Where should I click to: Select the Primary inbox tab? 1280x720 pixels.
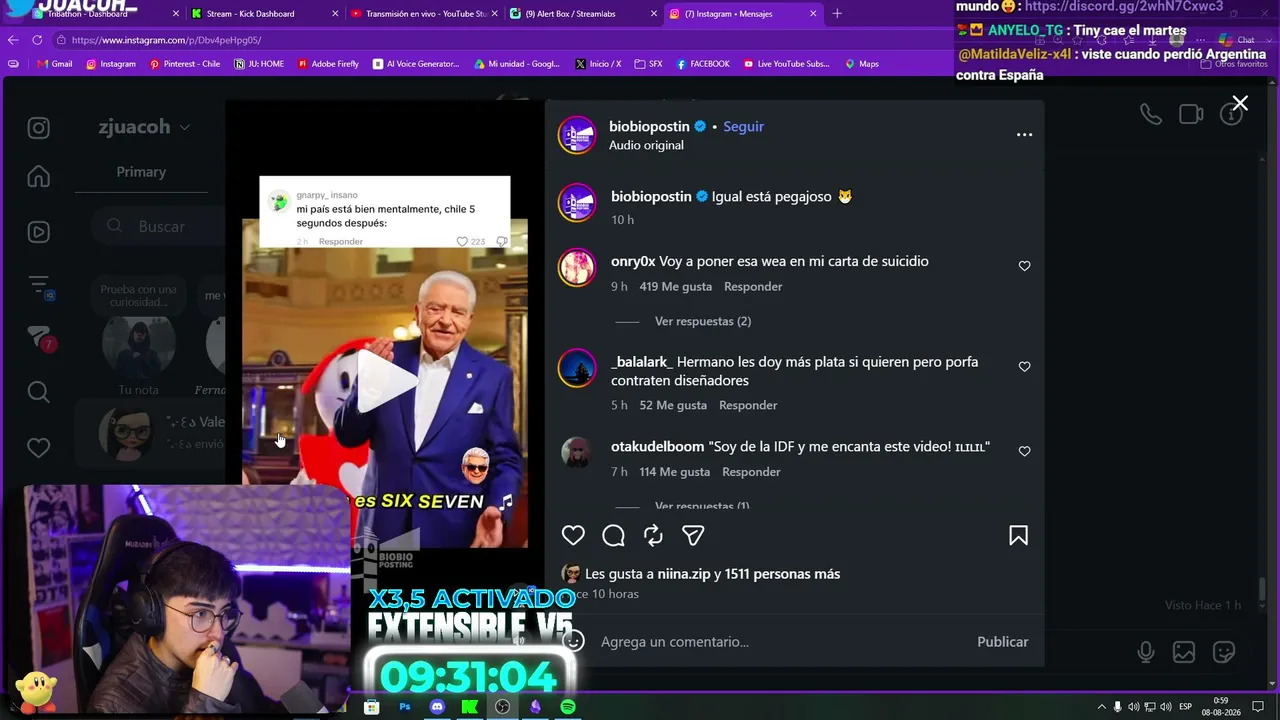pyautogui.click(x=141, y=172)
